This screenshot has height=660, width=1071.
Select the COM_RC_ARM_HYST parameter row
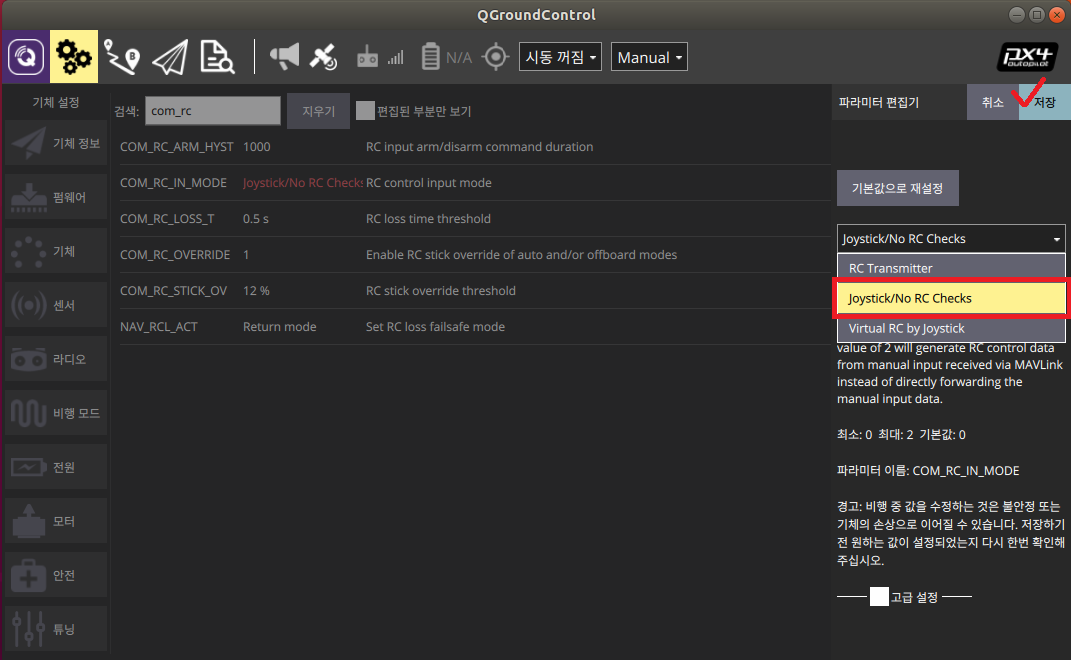click(x=475, y=147)
